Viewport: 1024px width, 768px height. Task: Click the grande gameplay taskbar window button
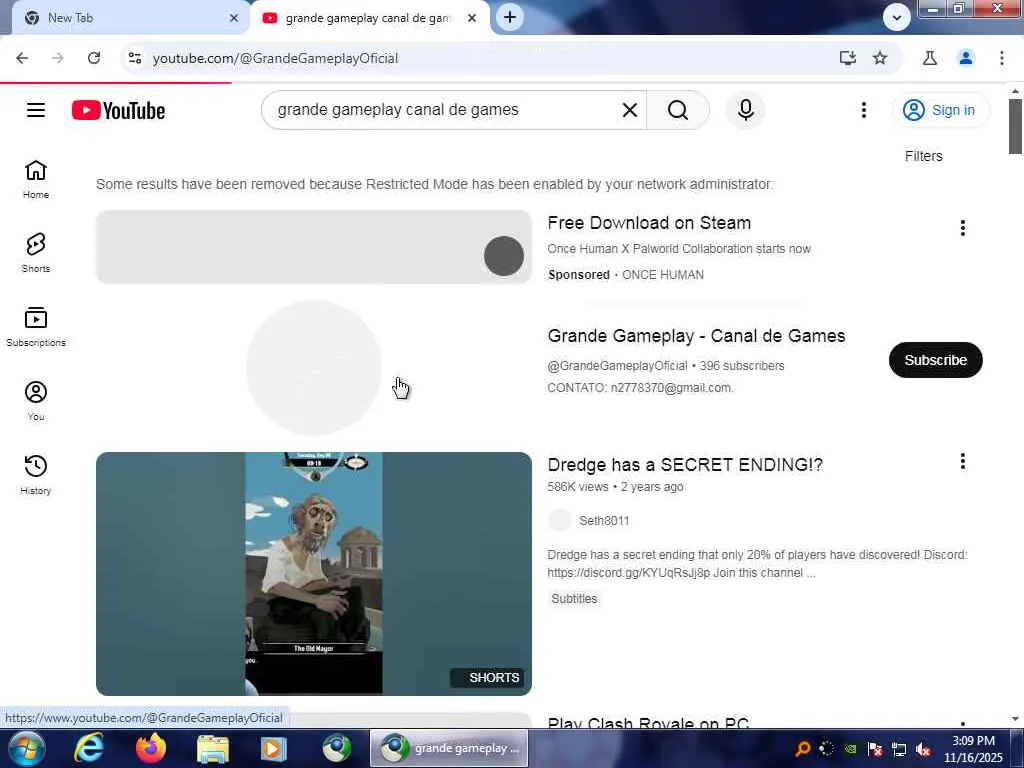pyautogui.click(x=449, y=748)
